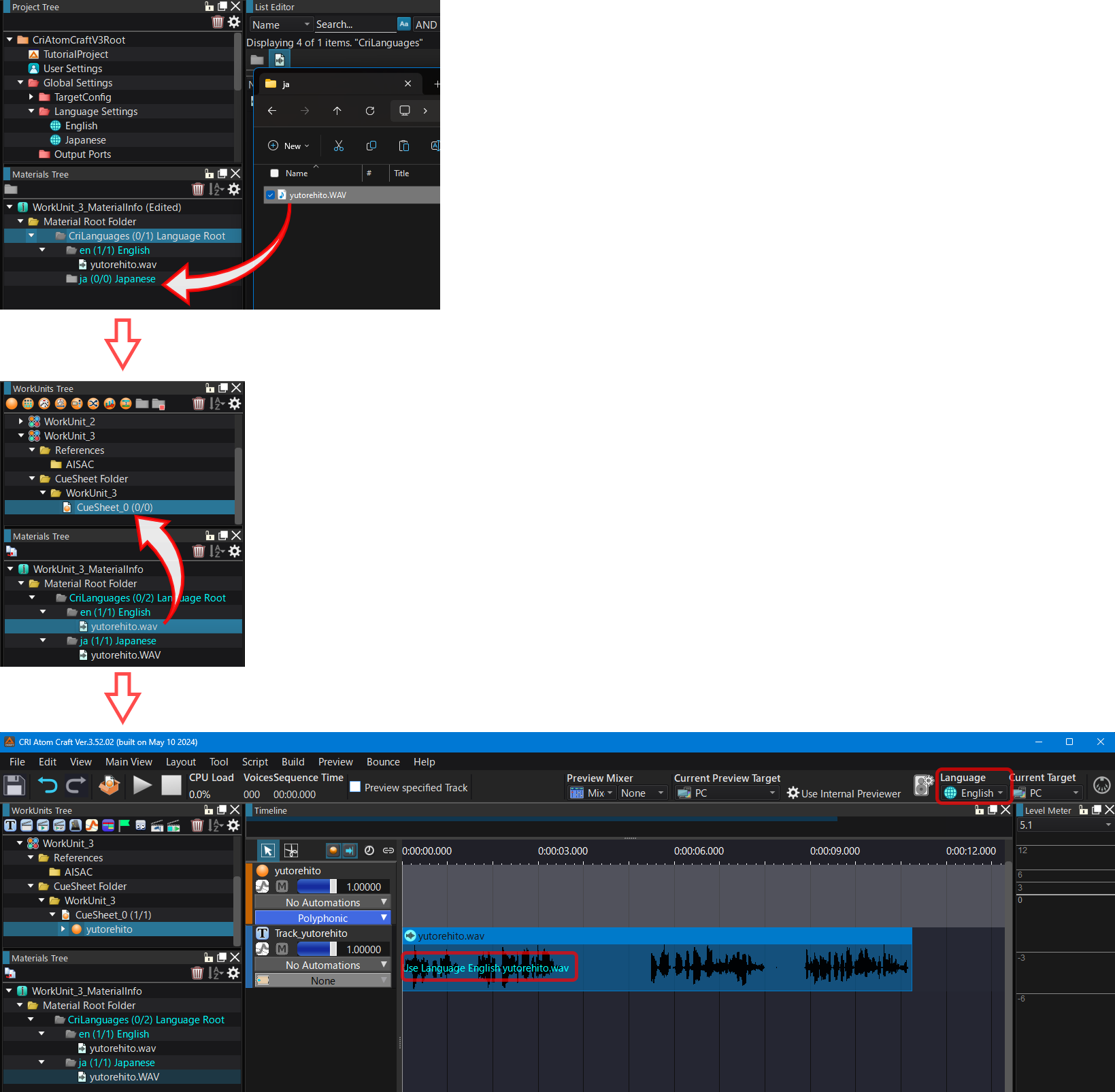Click the Search field in List Editor
The height and width of the screenshot is (1092, 1115).
tap(355, 24)
